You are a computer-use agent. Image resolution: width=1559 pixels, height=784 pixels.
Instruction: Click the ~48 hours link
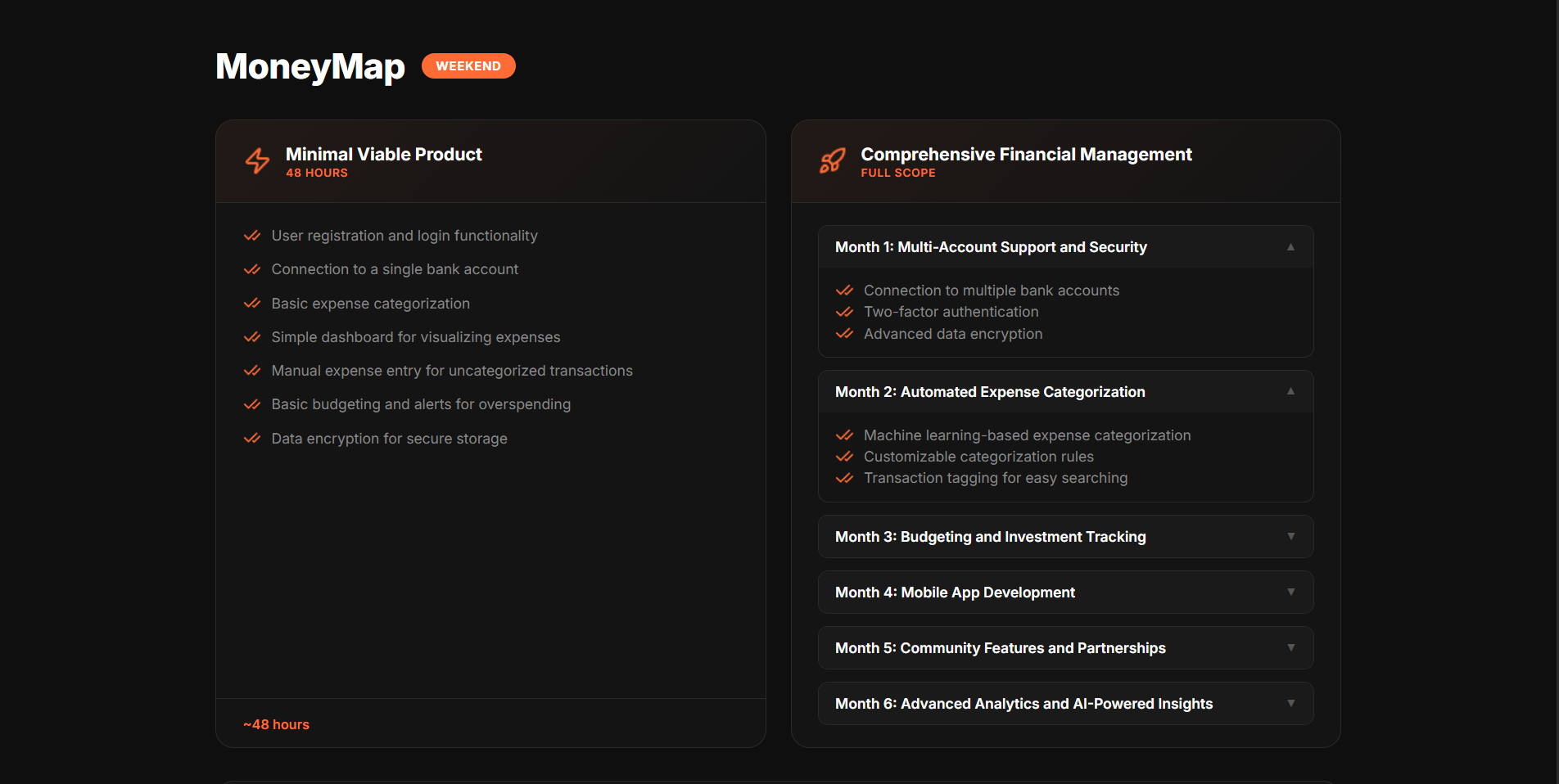coord(276,724)
